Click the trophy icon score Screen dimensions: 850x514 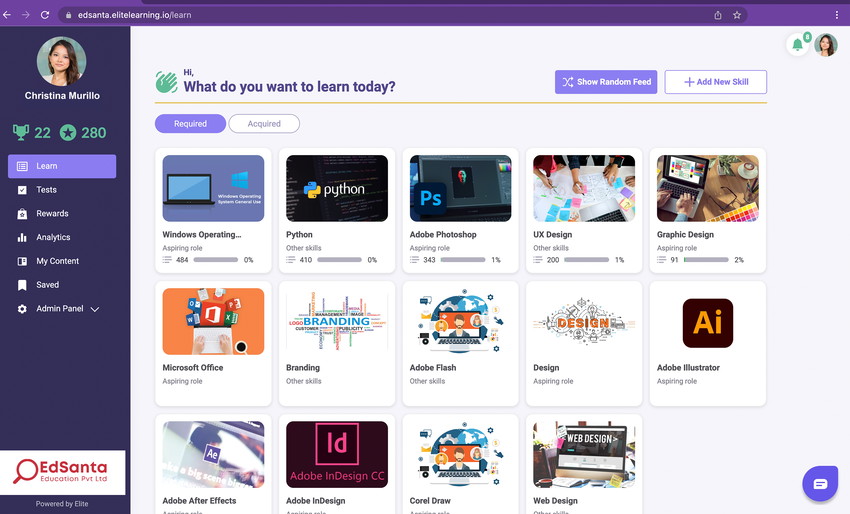[x=21, y=132]
